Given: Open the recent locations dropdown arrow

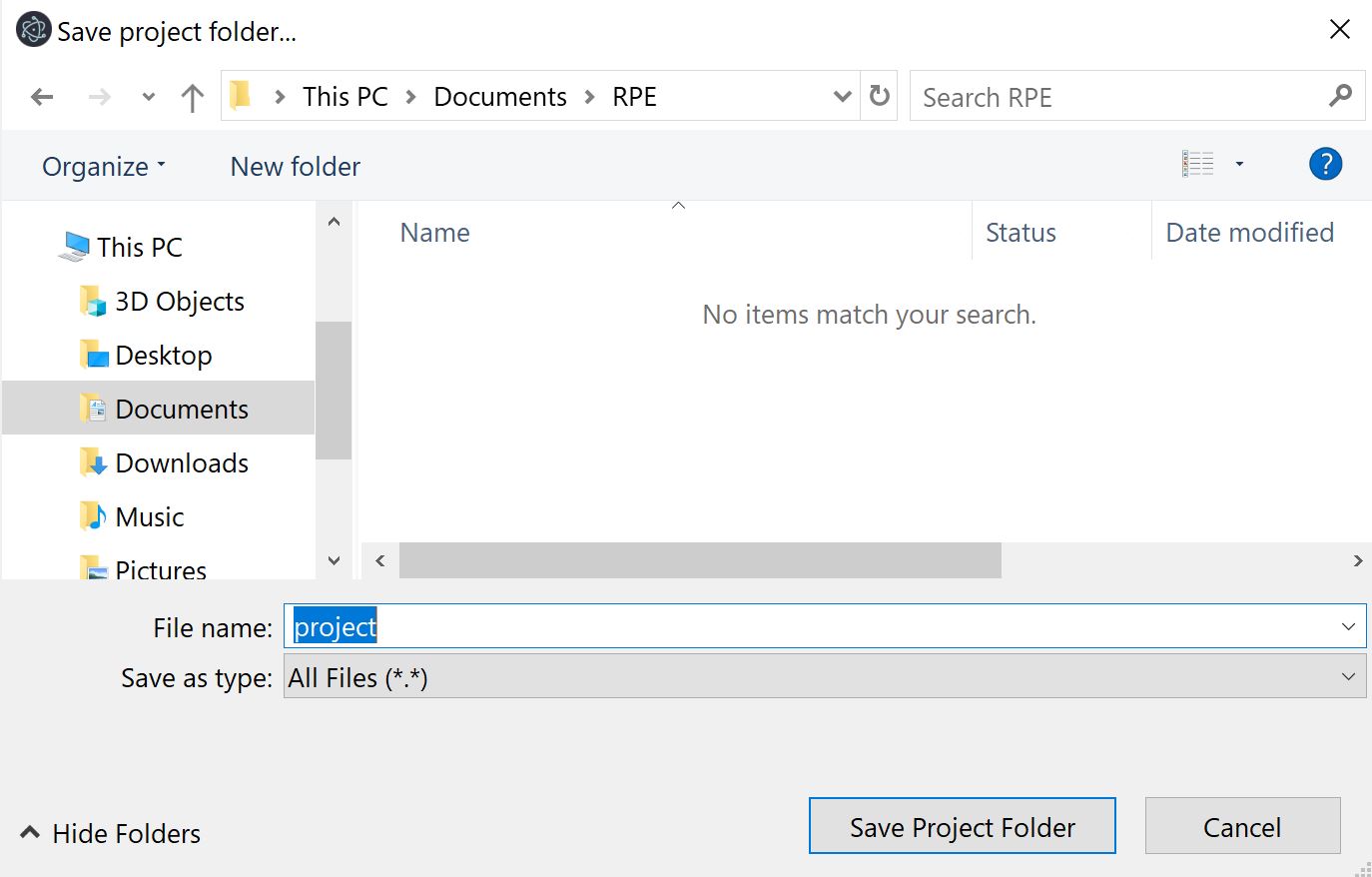Looking at the screenshot, I should pyautogui.click(x=149, y=97).
